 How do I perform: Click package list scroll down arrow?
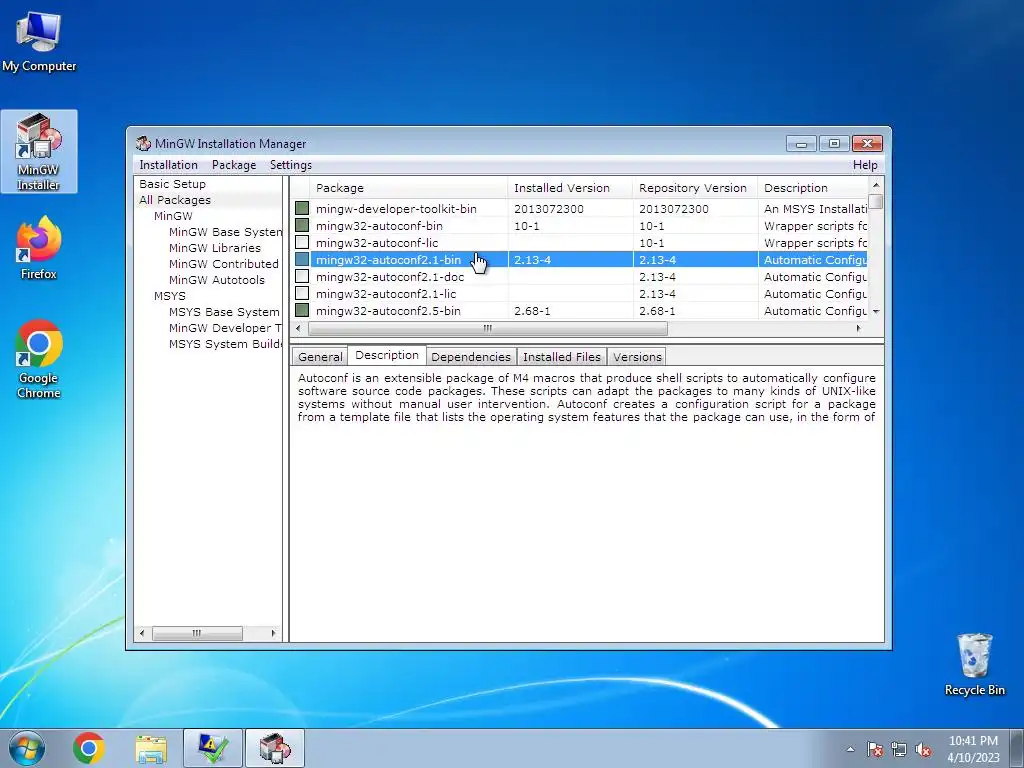click(876, 312)
